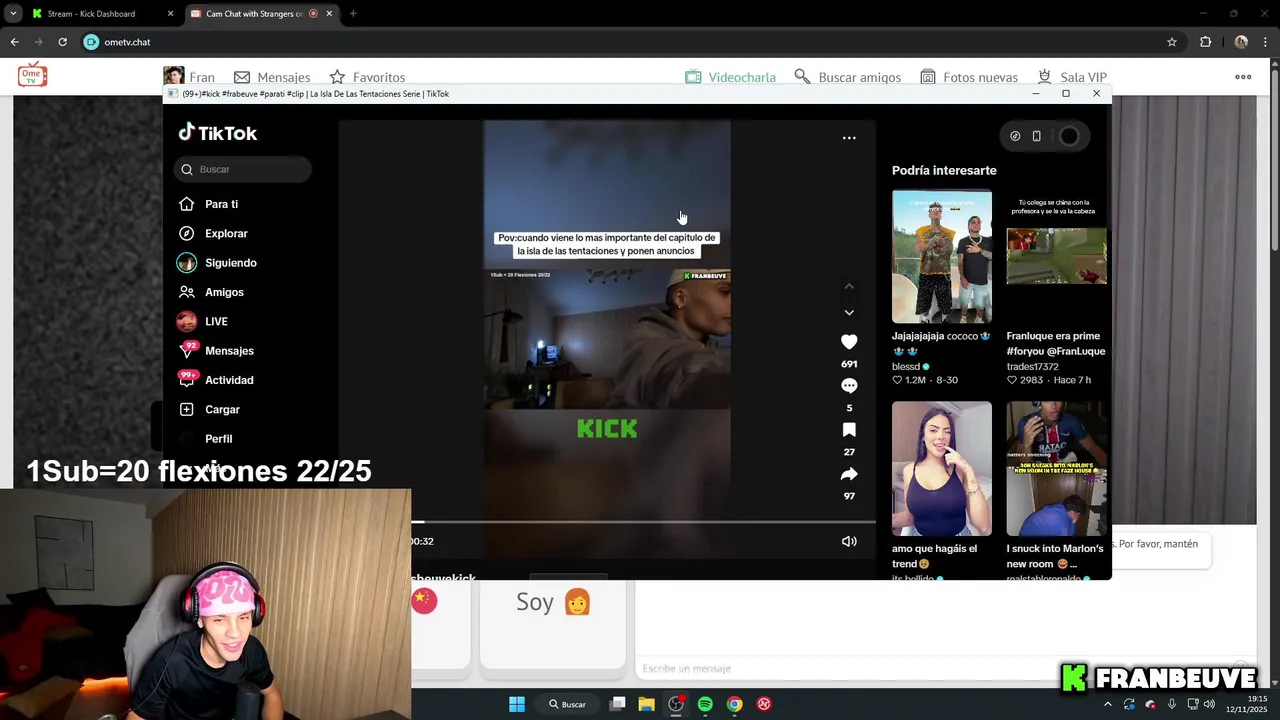The width and height of the screenshot is (1280, 720).
Task: Open I snuck into Marlon's room thumbnail
Action: 1057,469
